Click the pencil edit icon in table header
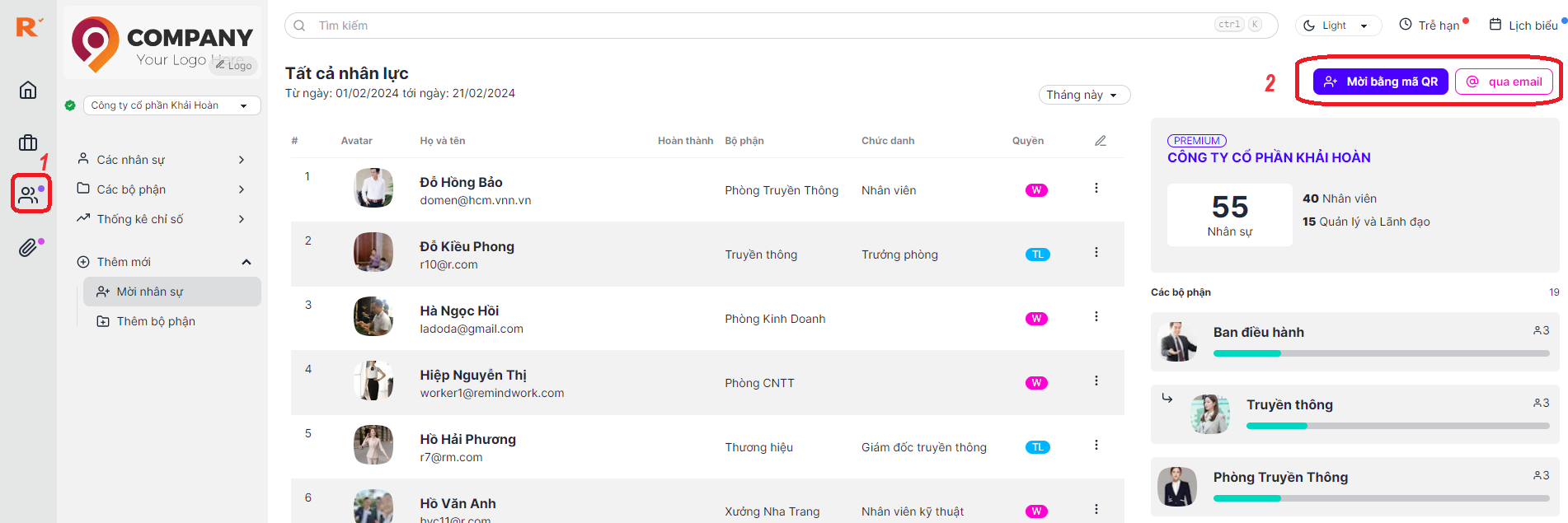Viewport: 1568px width, 523px height. [x=1100, y=141]
